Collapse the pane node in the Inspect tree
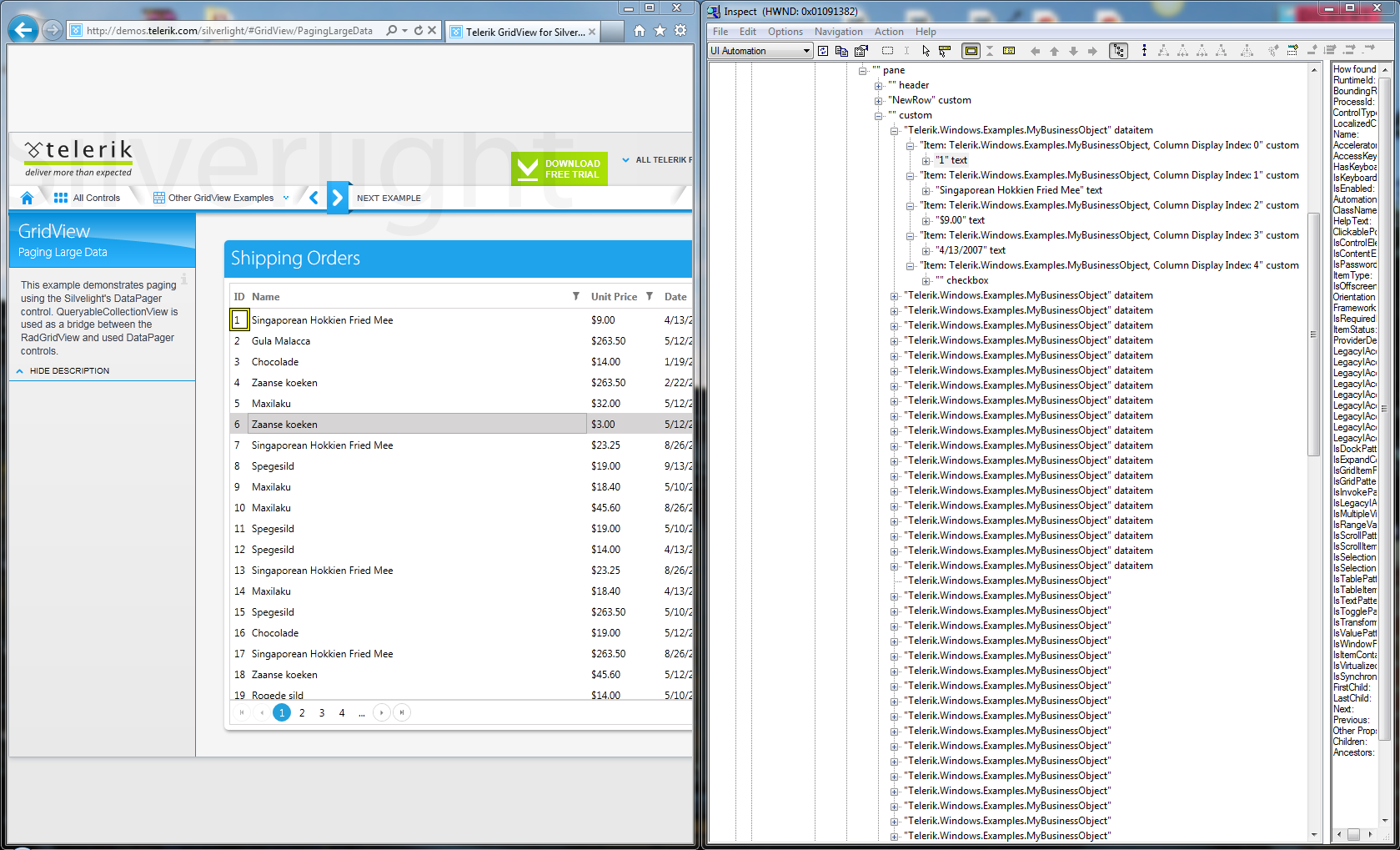The width and height of the screenshot is (1400, 850). (863, 71)
